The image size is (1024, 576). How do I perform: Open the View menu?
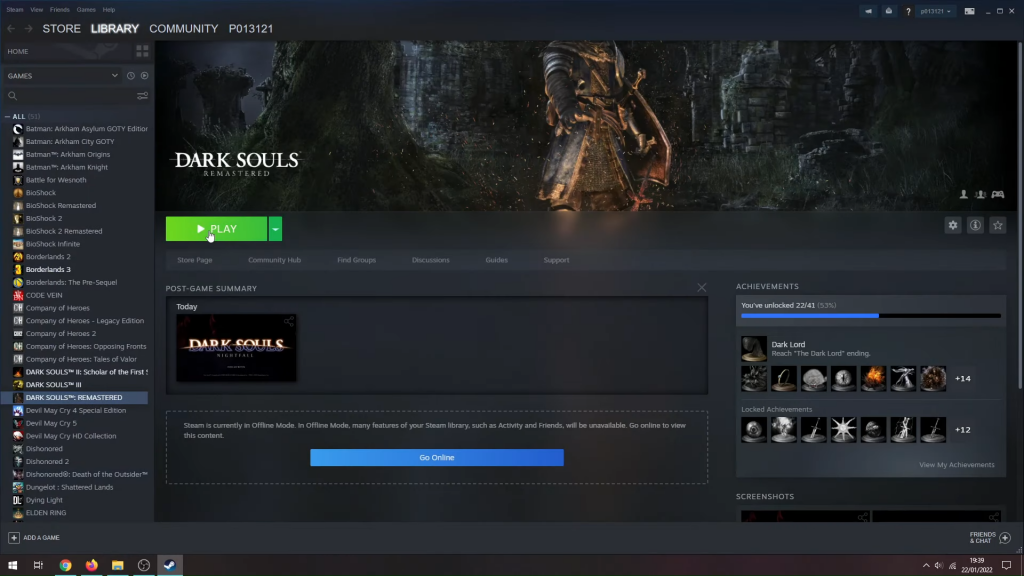coord(37,10)
